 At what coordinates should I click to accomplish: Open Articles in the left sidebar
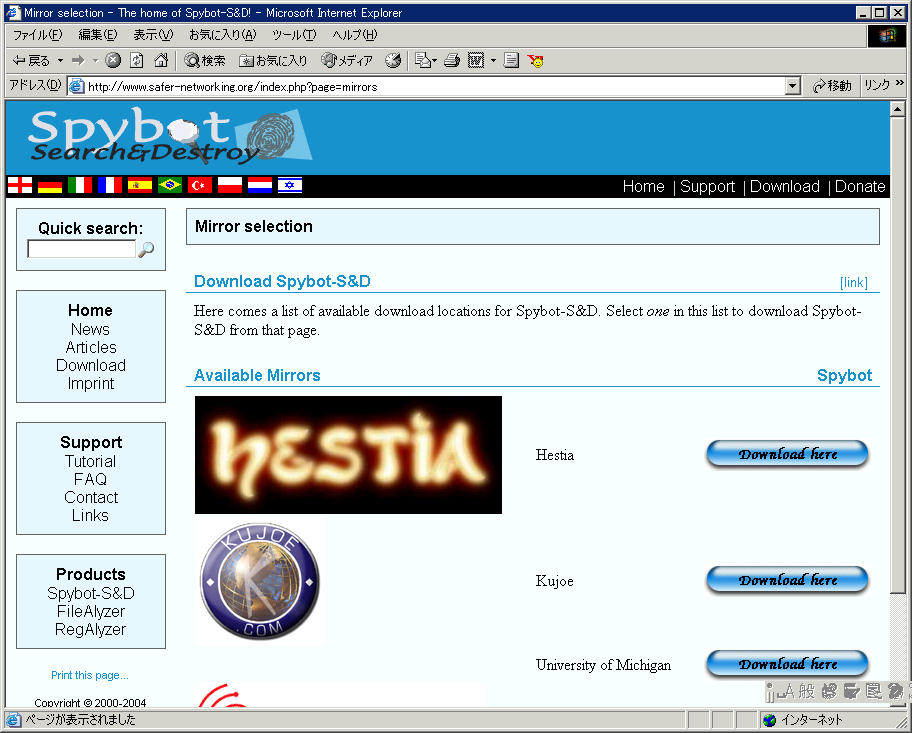[x=91, y=347]
